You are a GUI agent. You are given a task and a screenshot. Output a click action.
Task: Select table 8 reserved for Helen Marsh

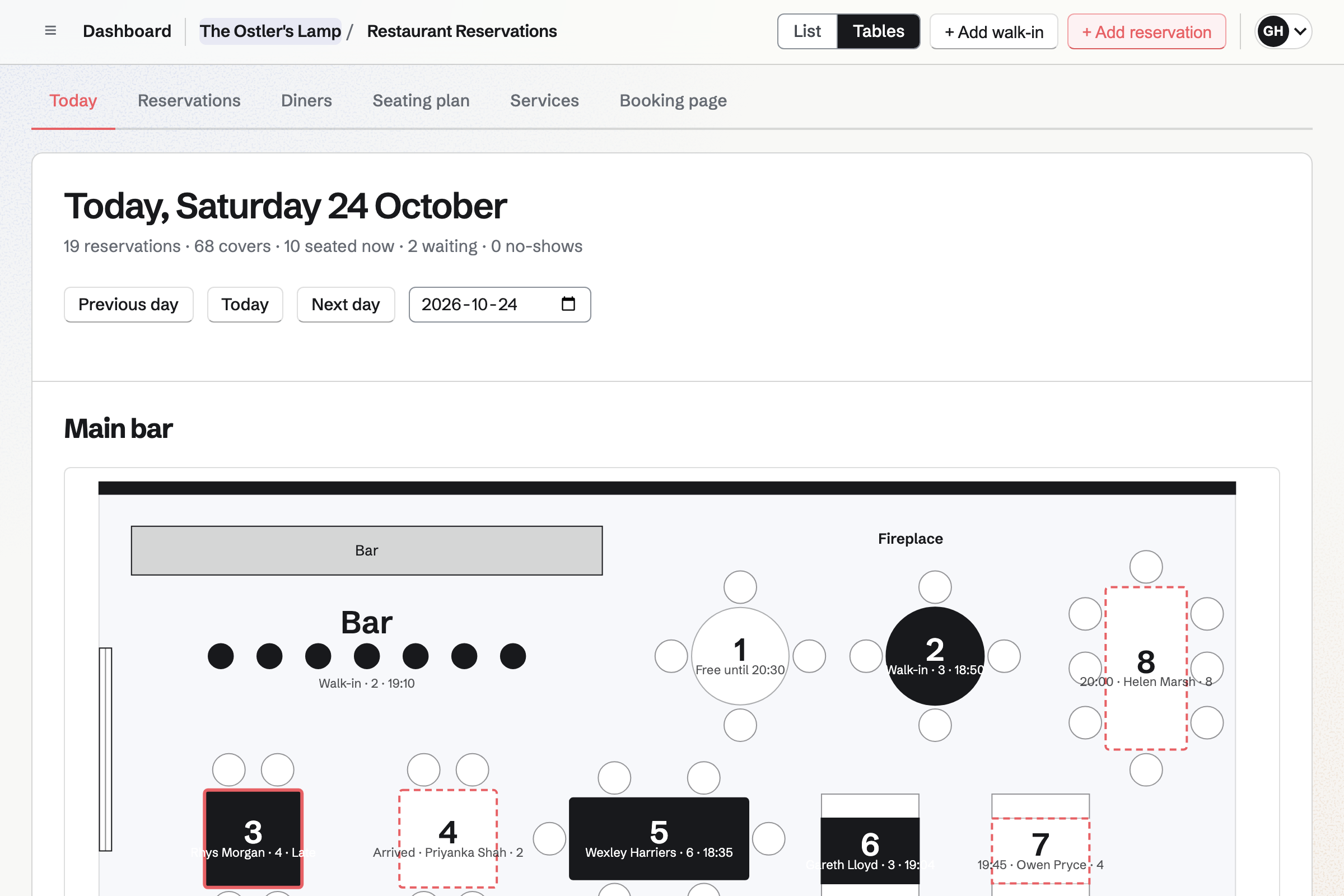1146,669
